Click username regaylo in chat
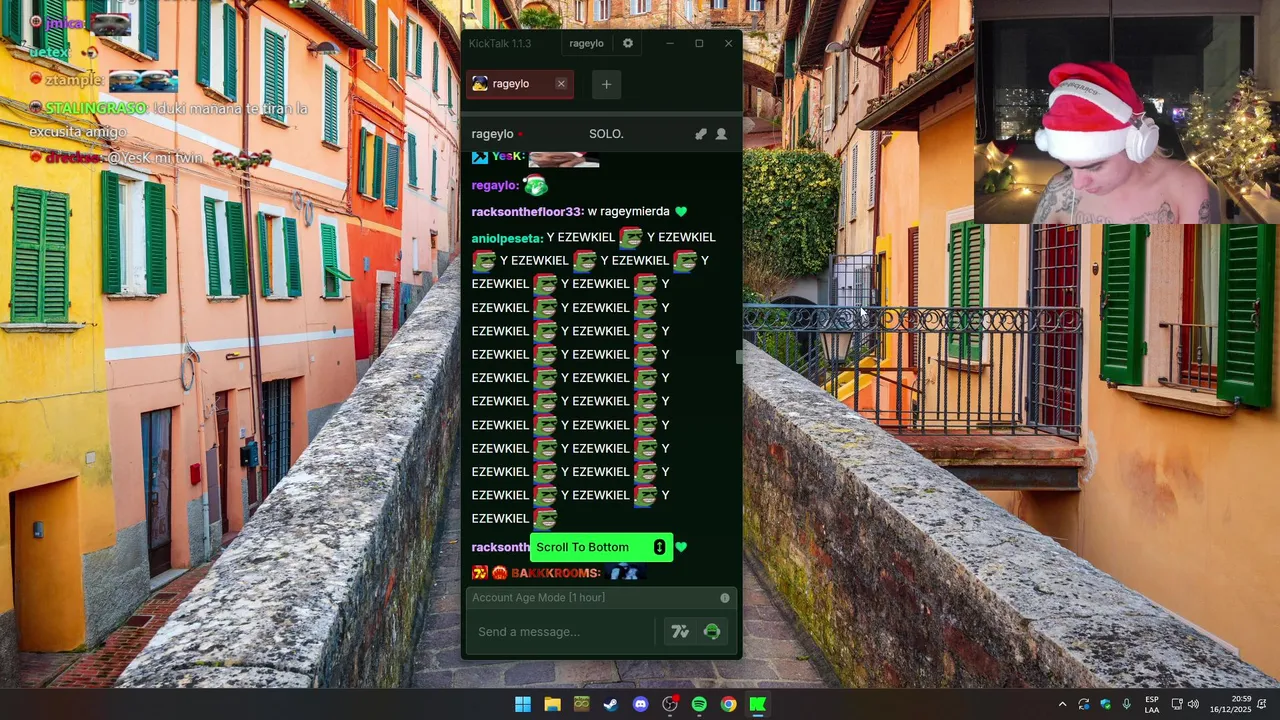The width and height of the screenshot is (1280, 720). tap(495, 185)
